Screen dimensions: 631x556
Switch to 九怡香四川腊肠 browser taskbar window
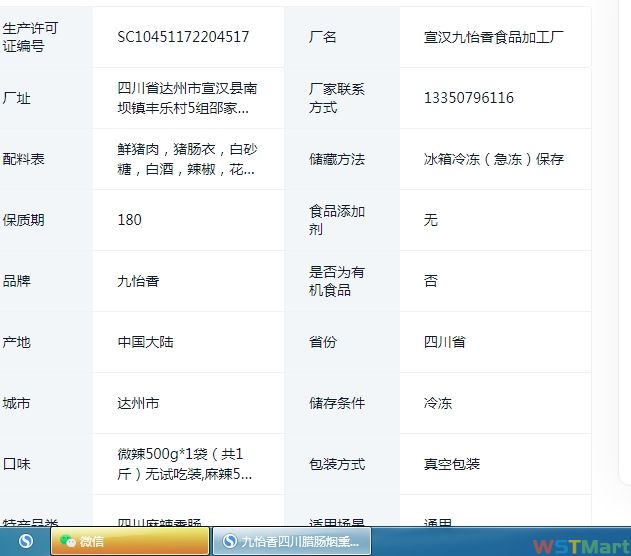(292, 542)
